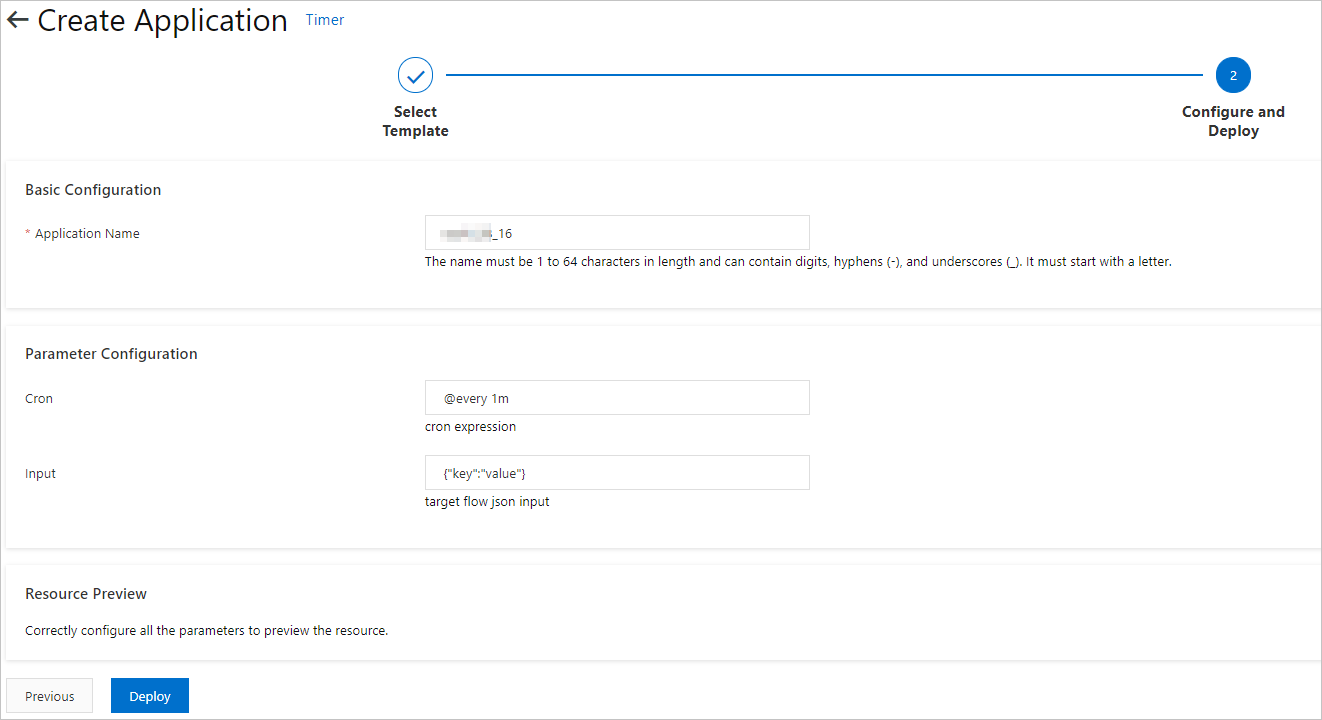The height and width of the screenshot is (720, 1322).
Task: Click the Previous button
Action: click(x=49, y=695)
